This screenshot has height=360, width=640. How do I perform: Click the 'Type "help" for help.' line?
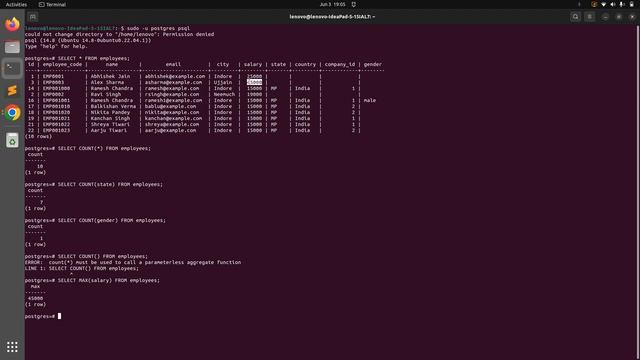coord(56,46)
